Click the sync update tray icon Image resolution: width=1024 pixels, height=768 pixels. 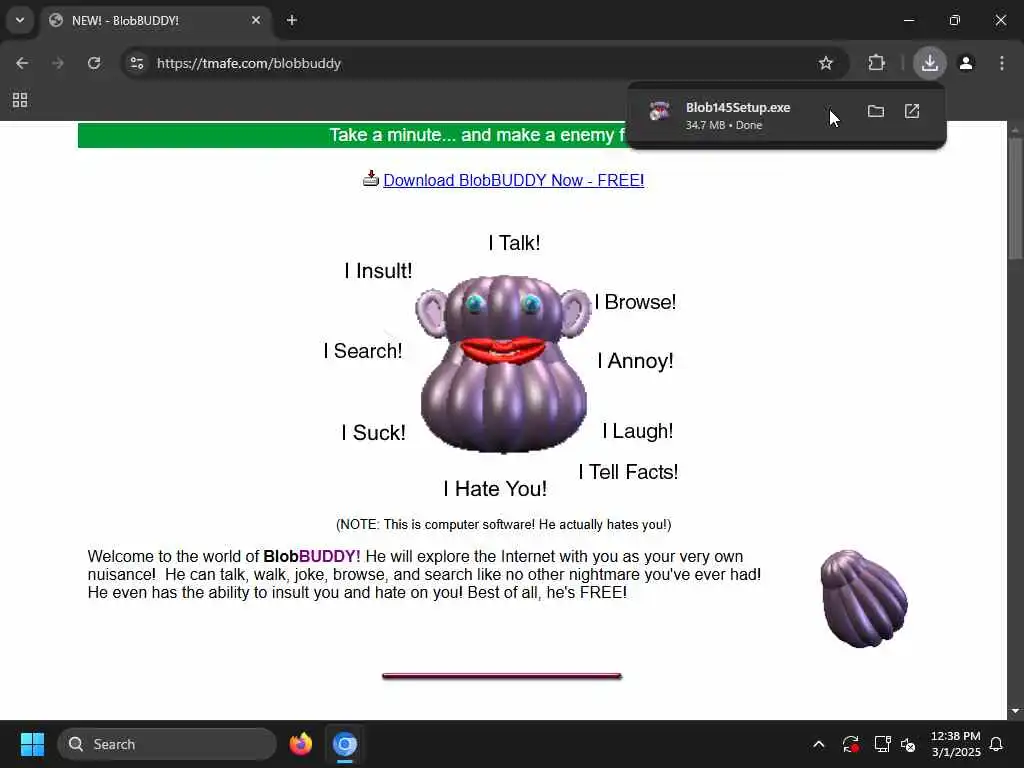tap(850, 744)
